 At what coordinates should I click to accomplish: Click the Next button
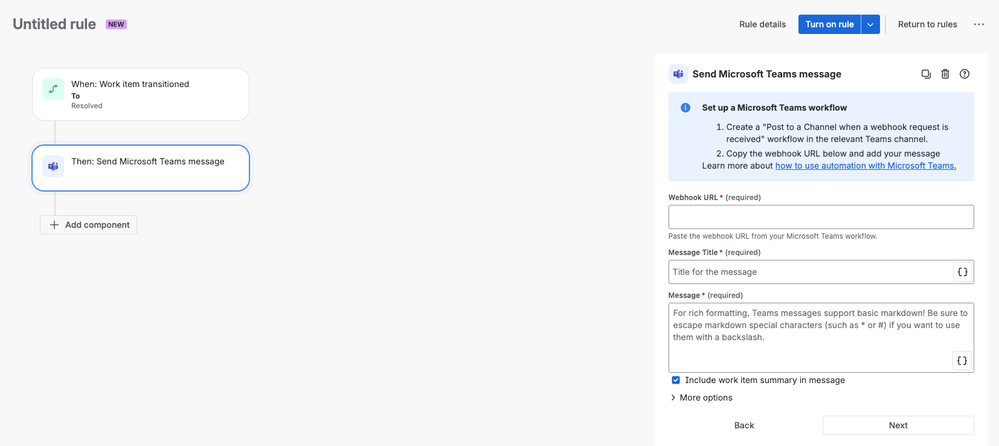point(898,426)
